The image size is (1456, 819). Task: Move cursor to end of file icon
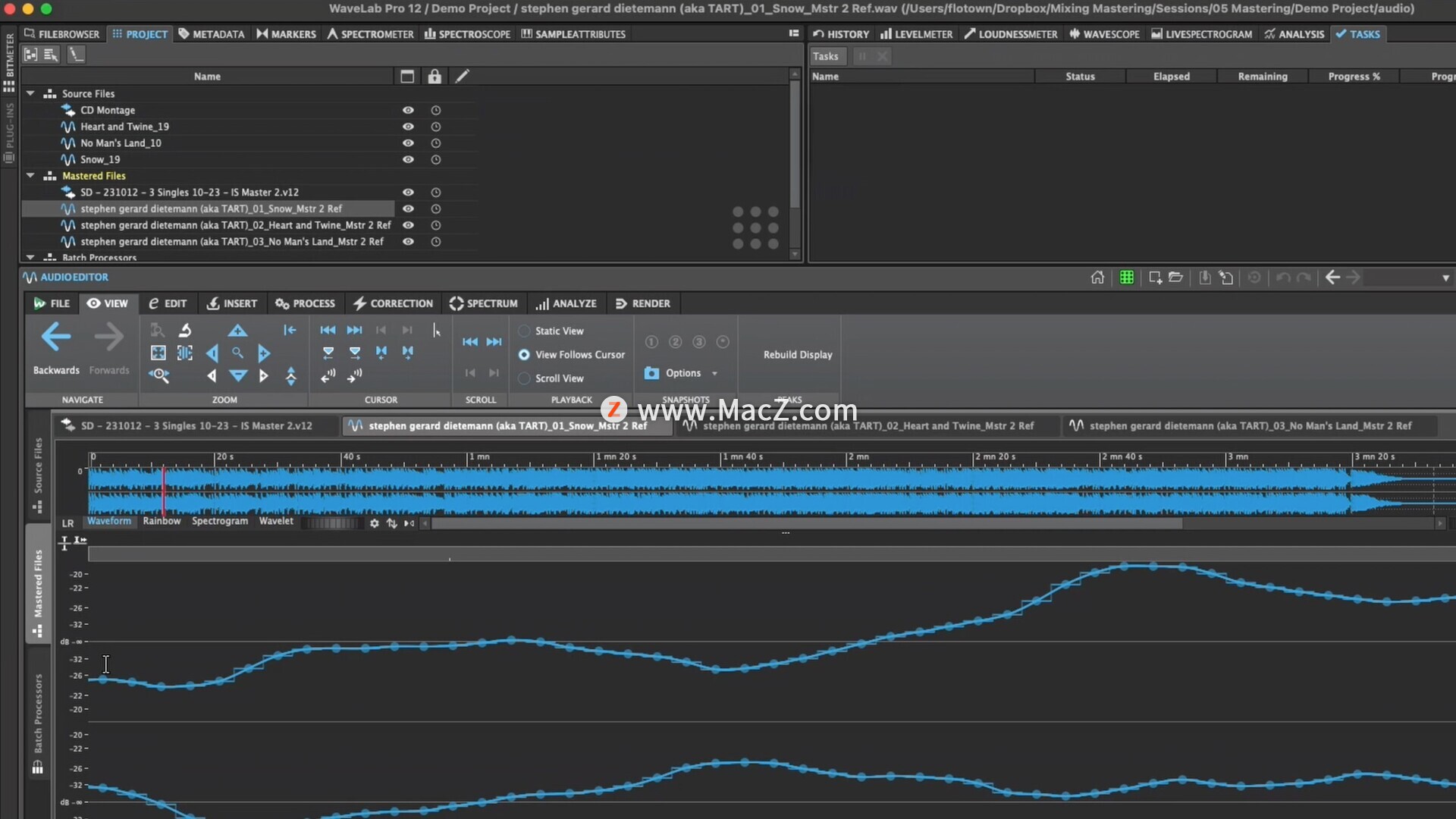pyautogui.click(x=354, y=330)
